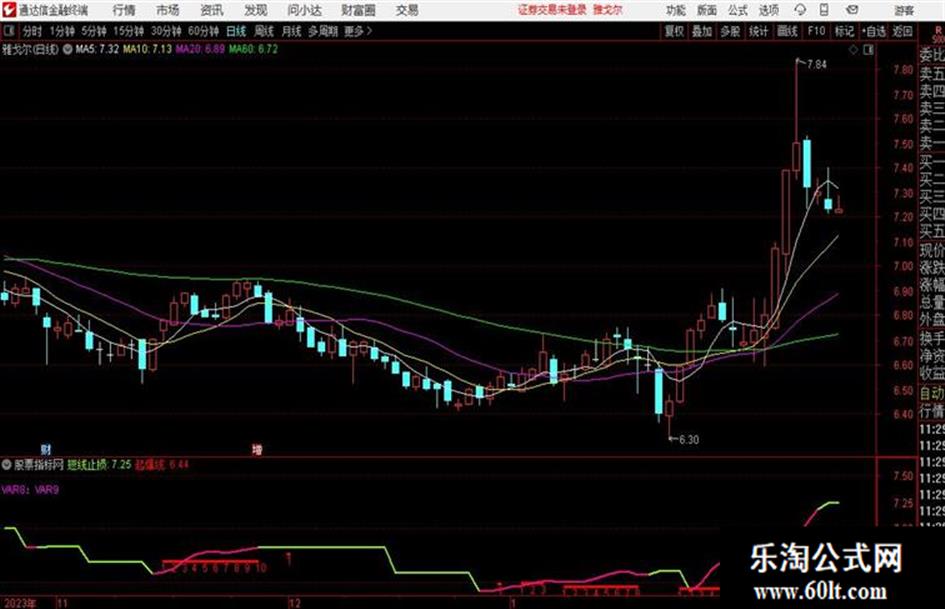Select the 日线 daily period tab
This screenshot has width=945, height=609.
(236, 31)
